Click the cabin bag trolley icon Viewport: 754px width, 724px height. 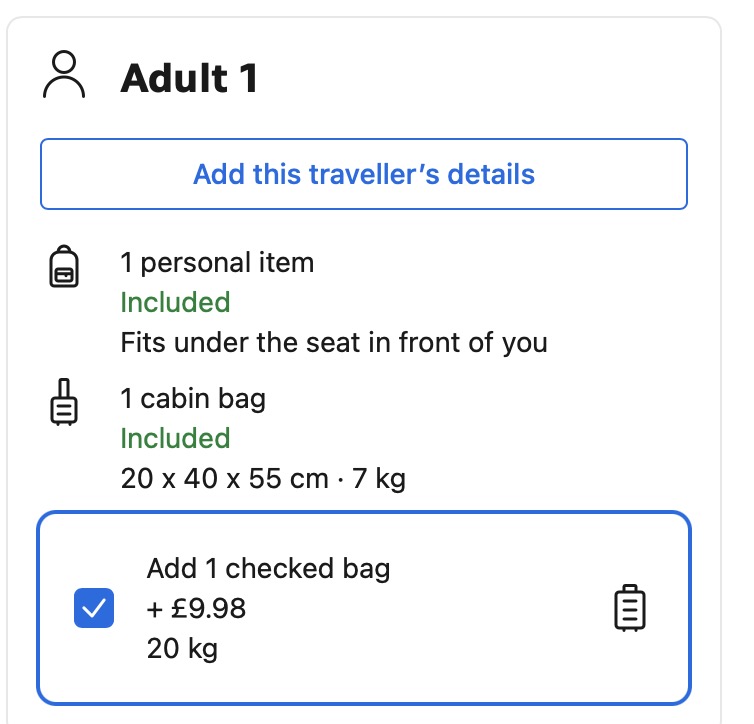coord(64,402)
